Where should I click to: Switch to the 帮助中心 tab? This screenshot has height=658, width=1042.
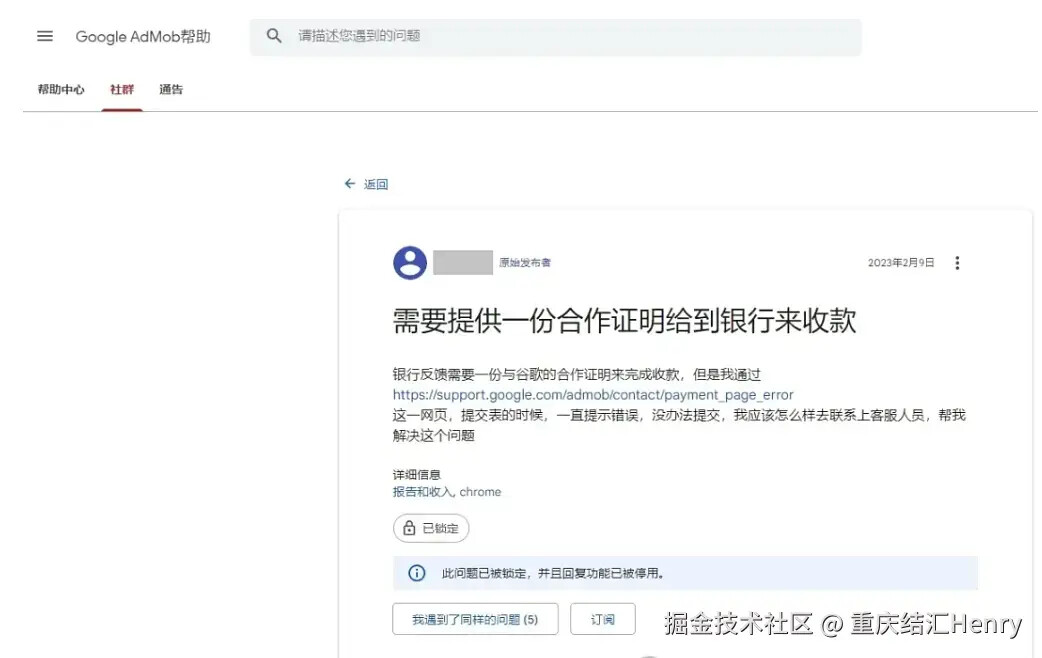61,90
